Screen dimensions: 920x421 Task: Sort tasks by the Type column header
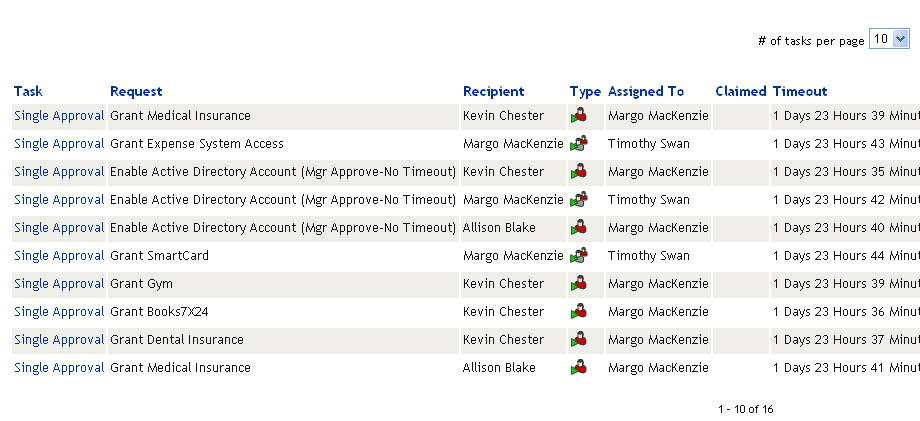[x=585, y=91]
